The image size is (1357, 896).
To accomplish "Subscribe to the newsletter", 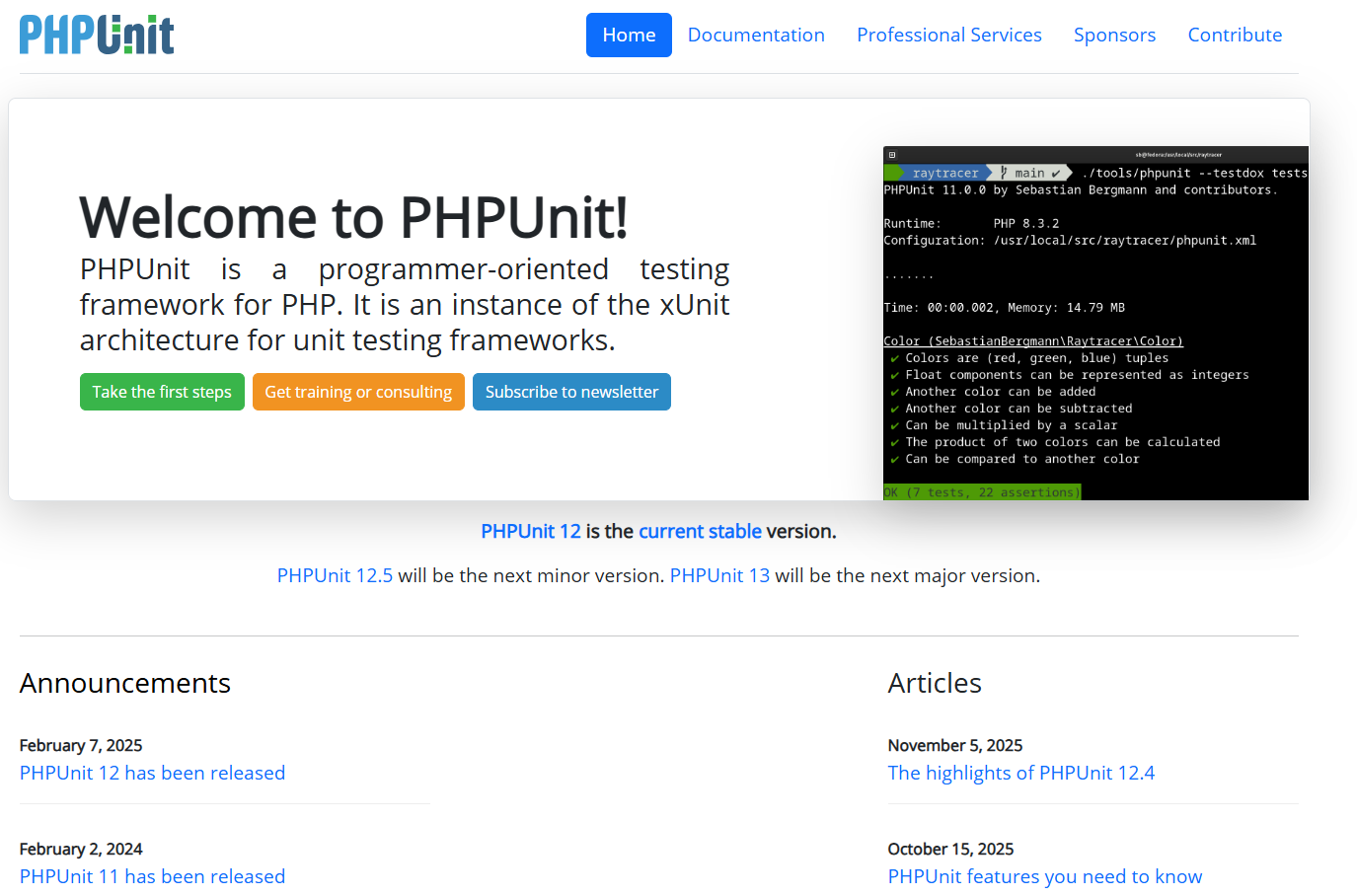I will click(x=571, y=392).
